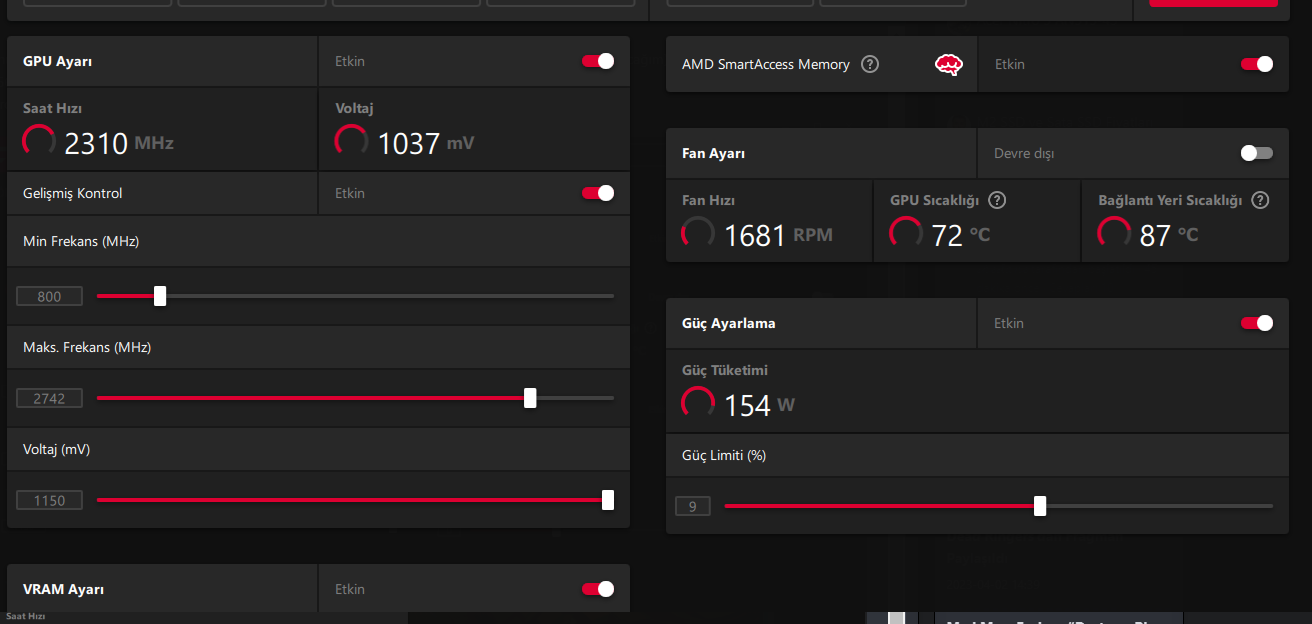
Task: Click the red button at top right
Action: click(1213, 3)
